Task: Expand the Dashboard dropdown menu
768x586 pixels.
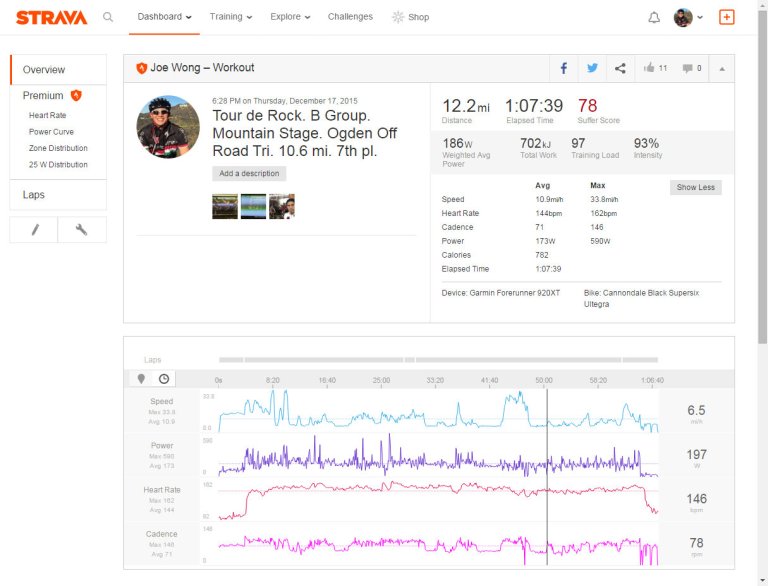Action: 164,17
